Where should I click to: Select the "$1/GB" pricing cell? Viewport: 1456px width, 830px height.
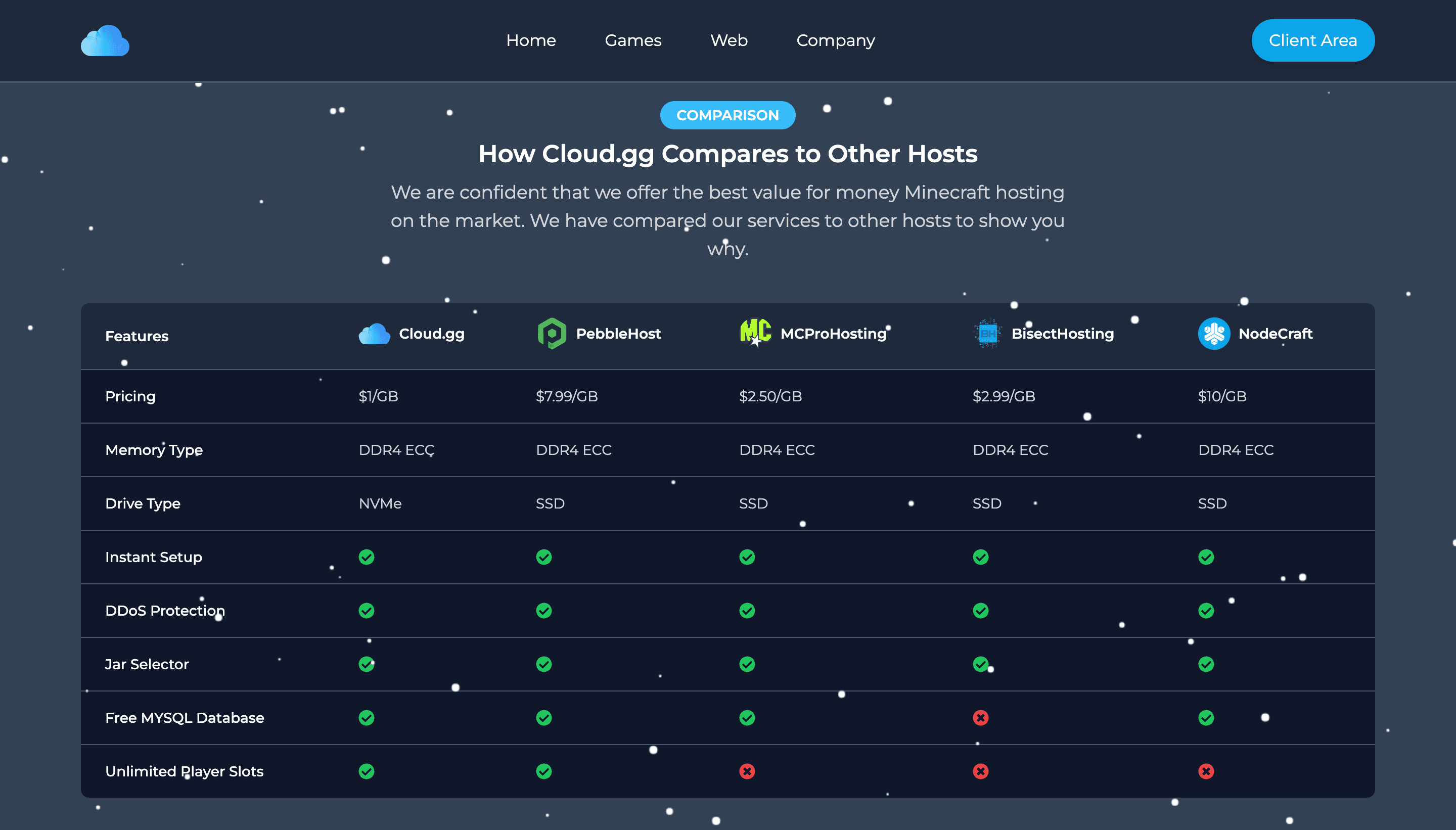[379, 396]
